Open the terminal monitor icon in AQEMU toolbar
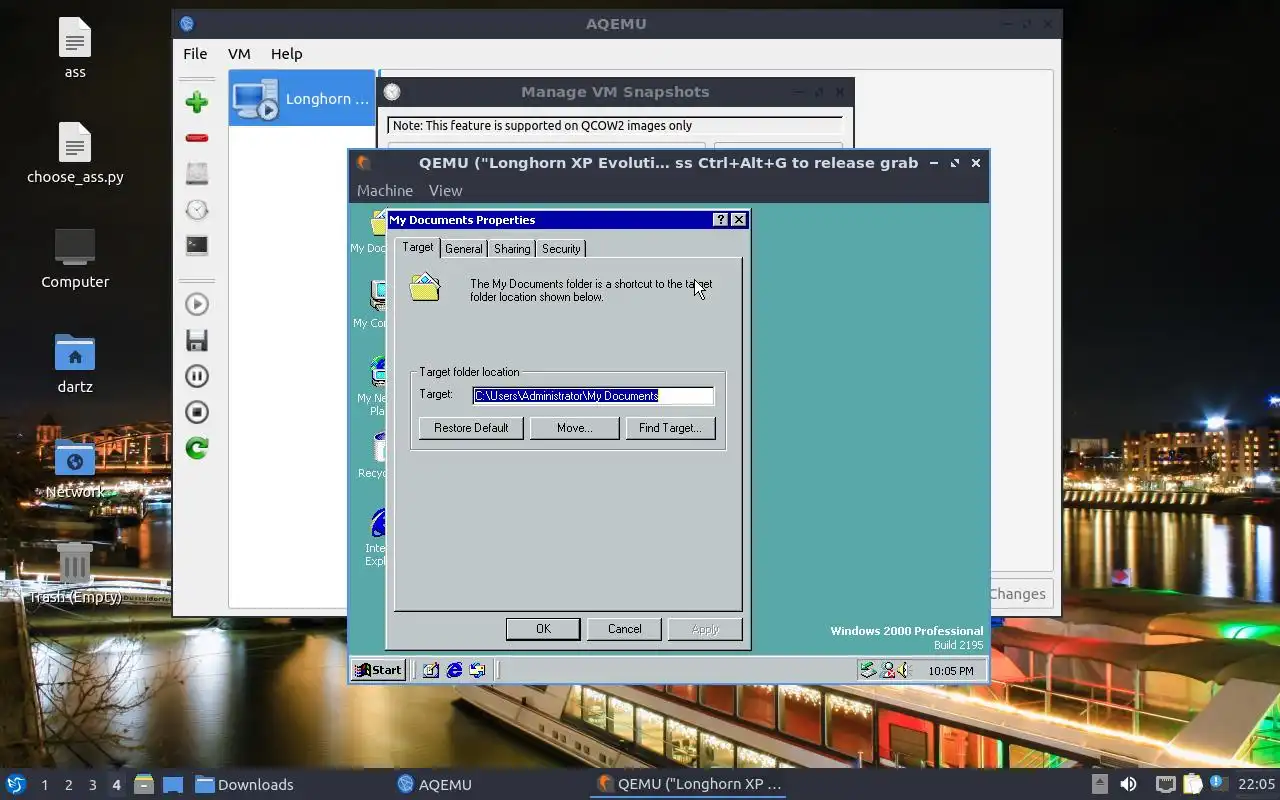 (197, 245)
